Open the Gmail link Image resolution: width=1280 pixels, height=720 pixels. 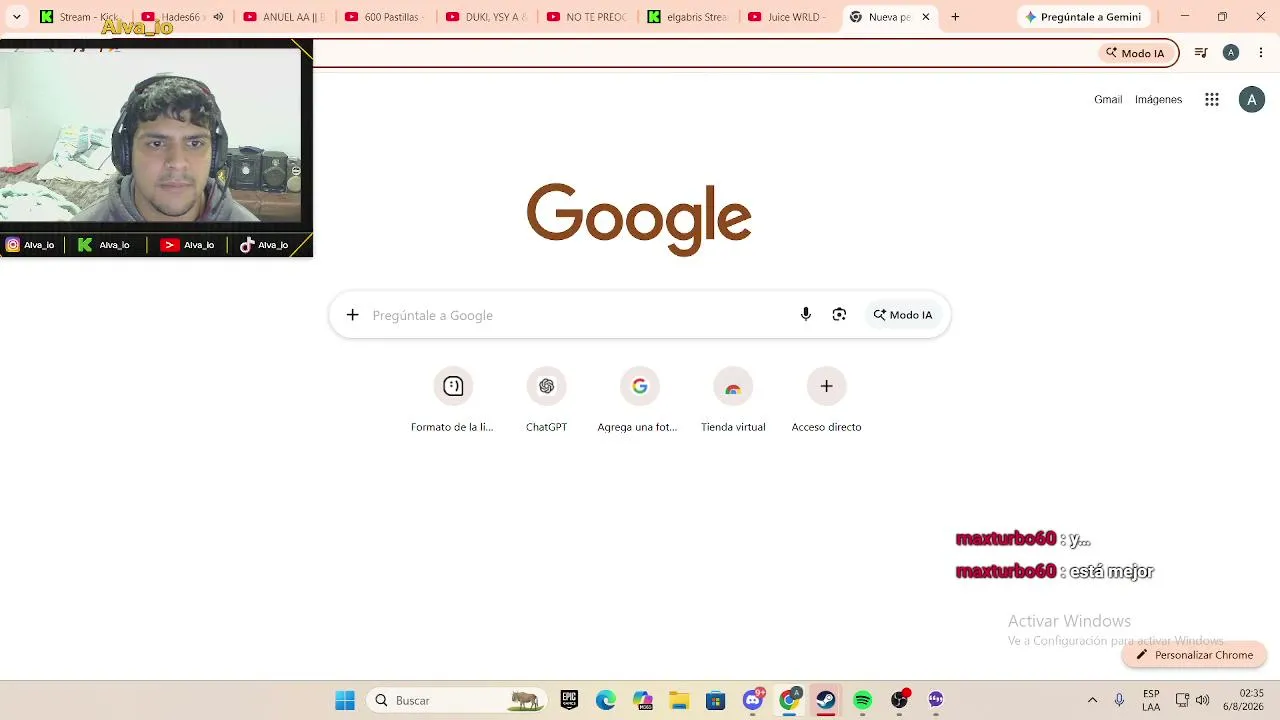pos(1108,99)
